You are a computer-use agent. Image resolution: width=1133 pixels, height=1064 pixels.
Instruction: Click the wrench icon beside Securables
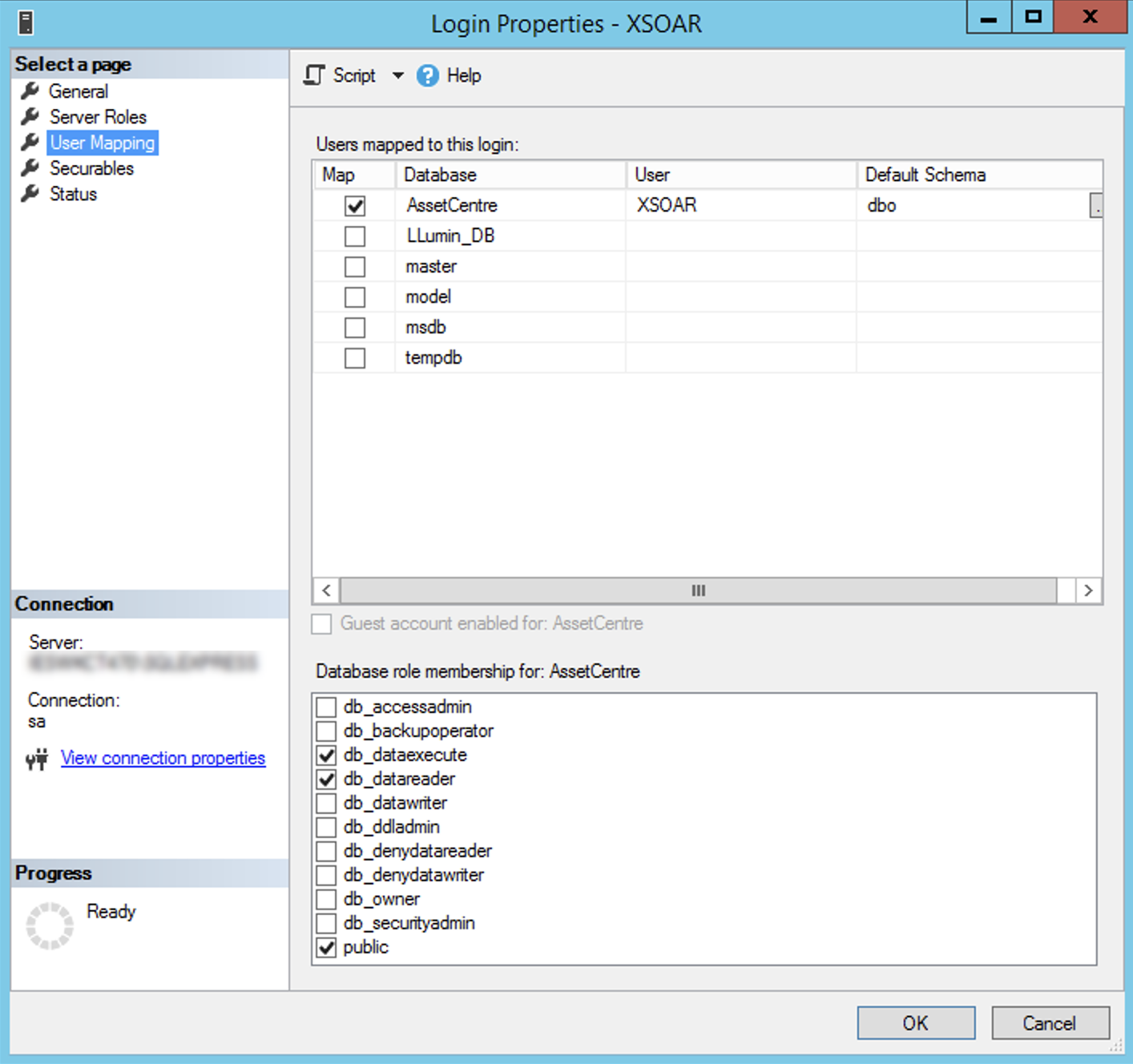(x=30, y=167)
